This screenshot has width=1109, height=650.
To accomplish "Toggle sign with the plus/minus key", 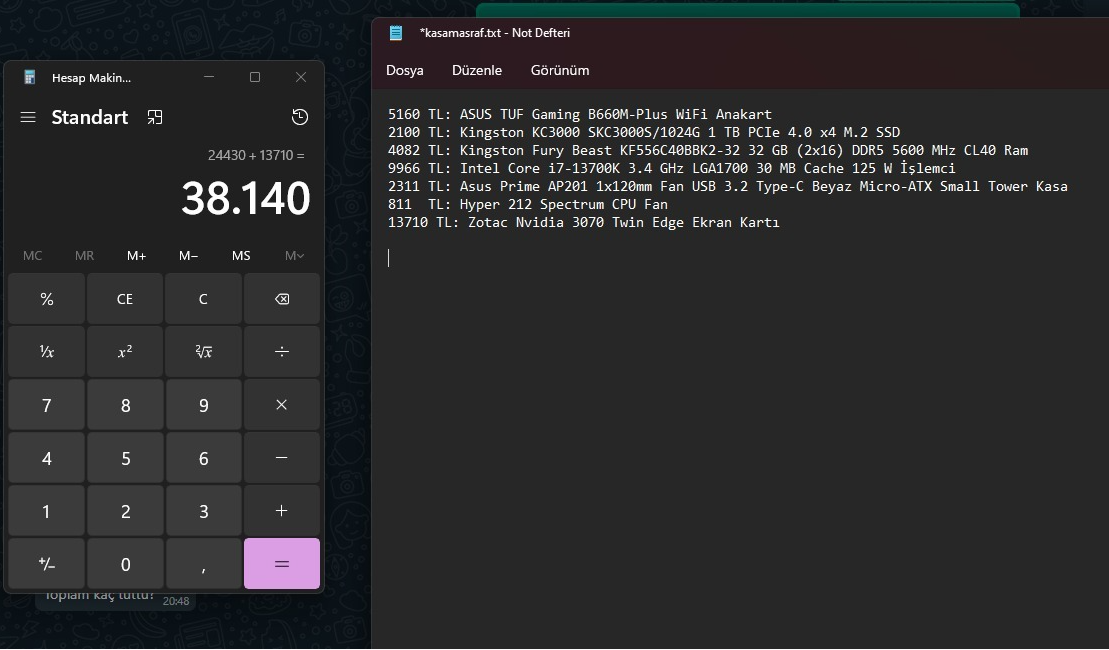I will point(47,564).
